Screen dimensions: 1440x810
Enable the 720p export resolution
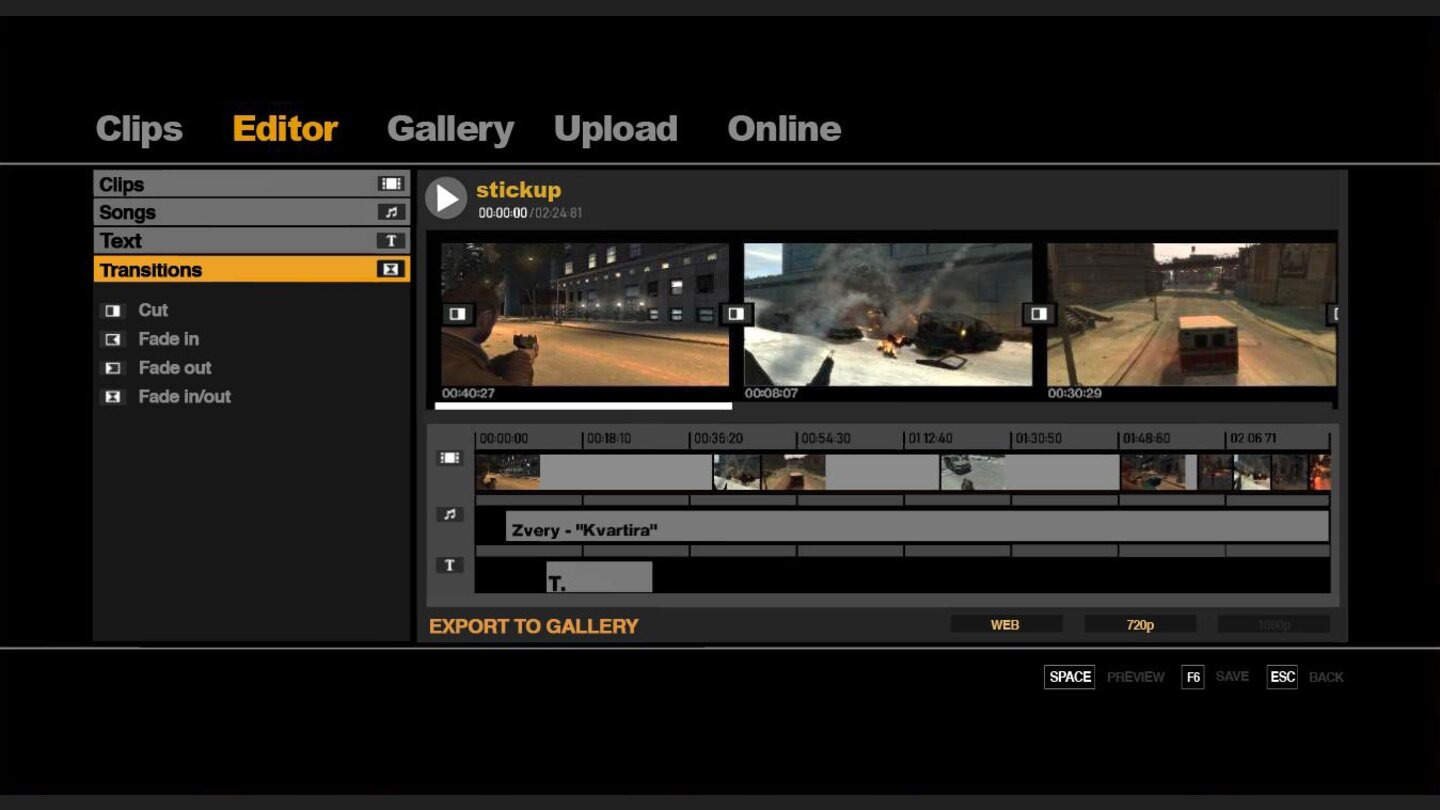point(1139,624)
